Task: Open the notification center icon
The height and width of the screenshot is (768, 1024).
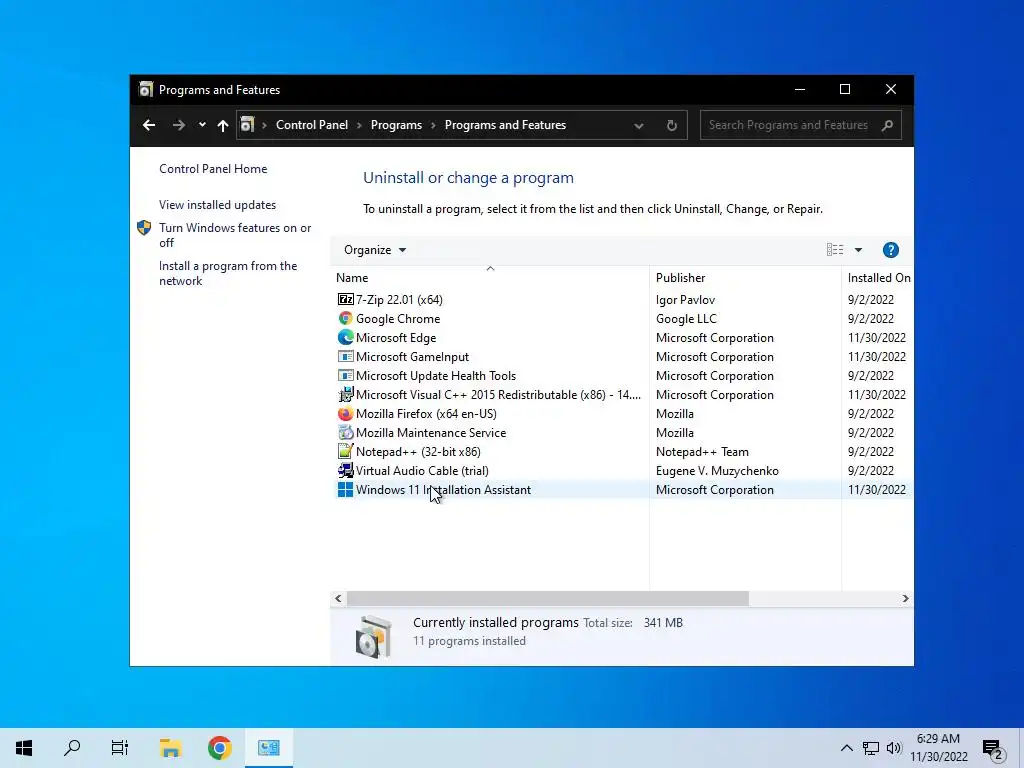Action: click(x=993, y=748)
